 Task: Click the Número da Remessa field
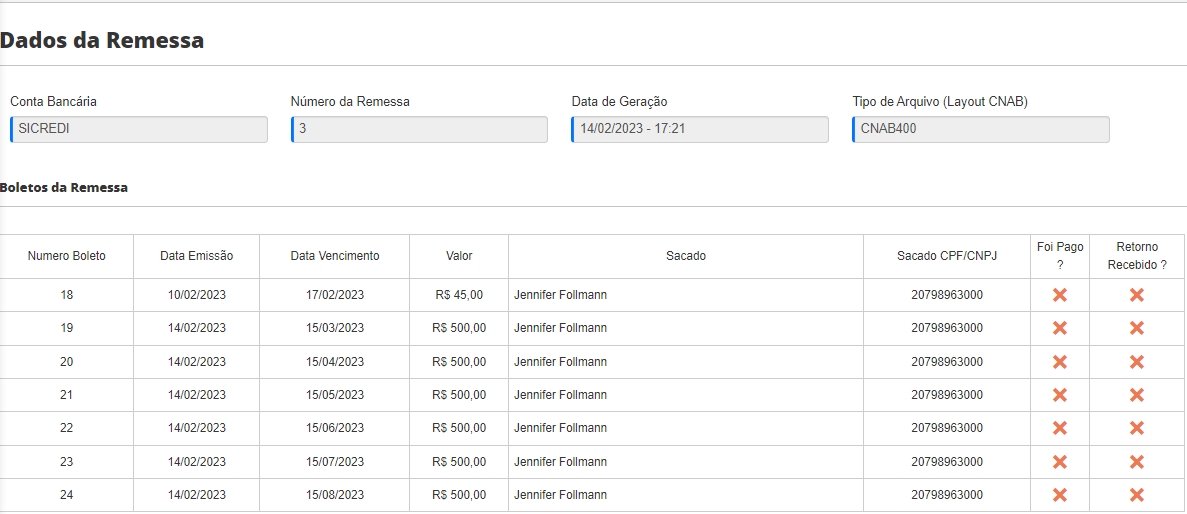[420, 129]
